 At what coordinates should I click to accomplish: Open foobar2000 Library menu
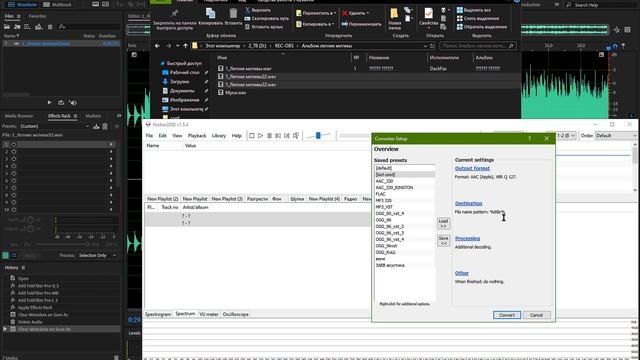(219, 136)
